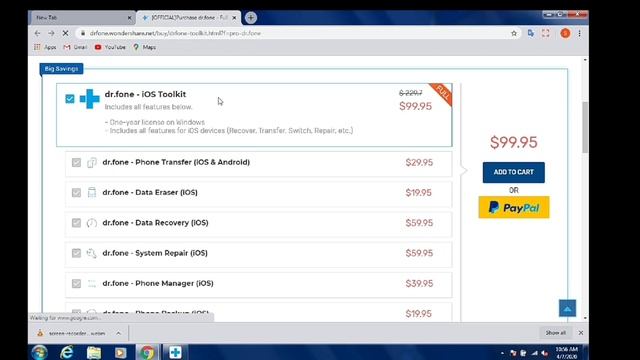Click the $29.95 Phone Transfer price
Image resolution: width=640 pixels, height=360 pixels.
(419, 162)
